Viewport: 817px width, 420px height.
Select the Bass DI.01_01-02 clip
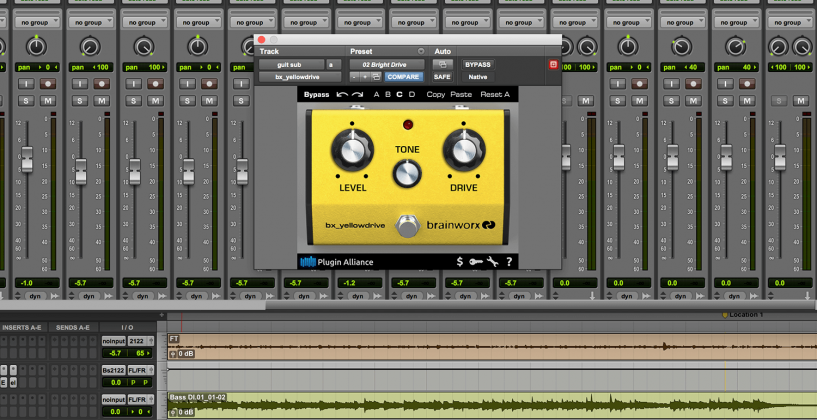[x=492, y=406]
